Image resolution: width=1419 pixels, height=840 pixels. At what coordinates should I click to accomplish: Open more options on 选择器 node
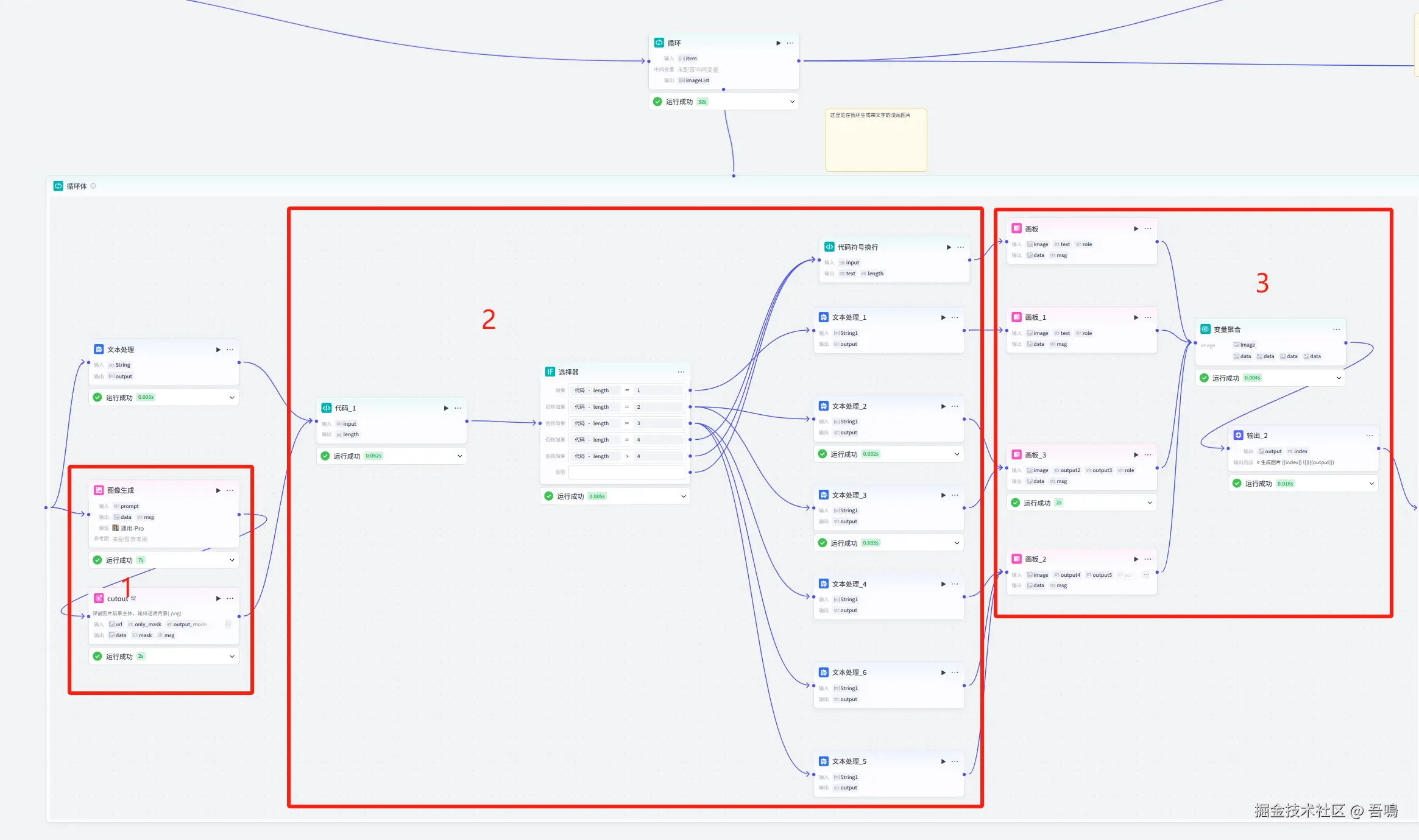[x=681, y=372]
